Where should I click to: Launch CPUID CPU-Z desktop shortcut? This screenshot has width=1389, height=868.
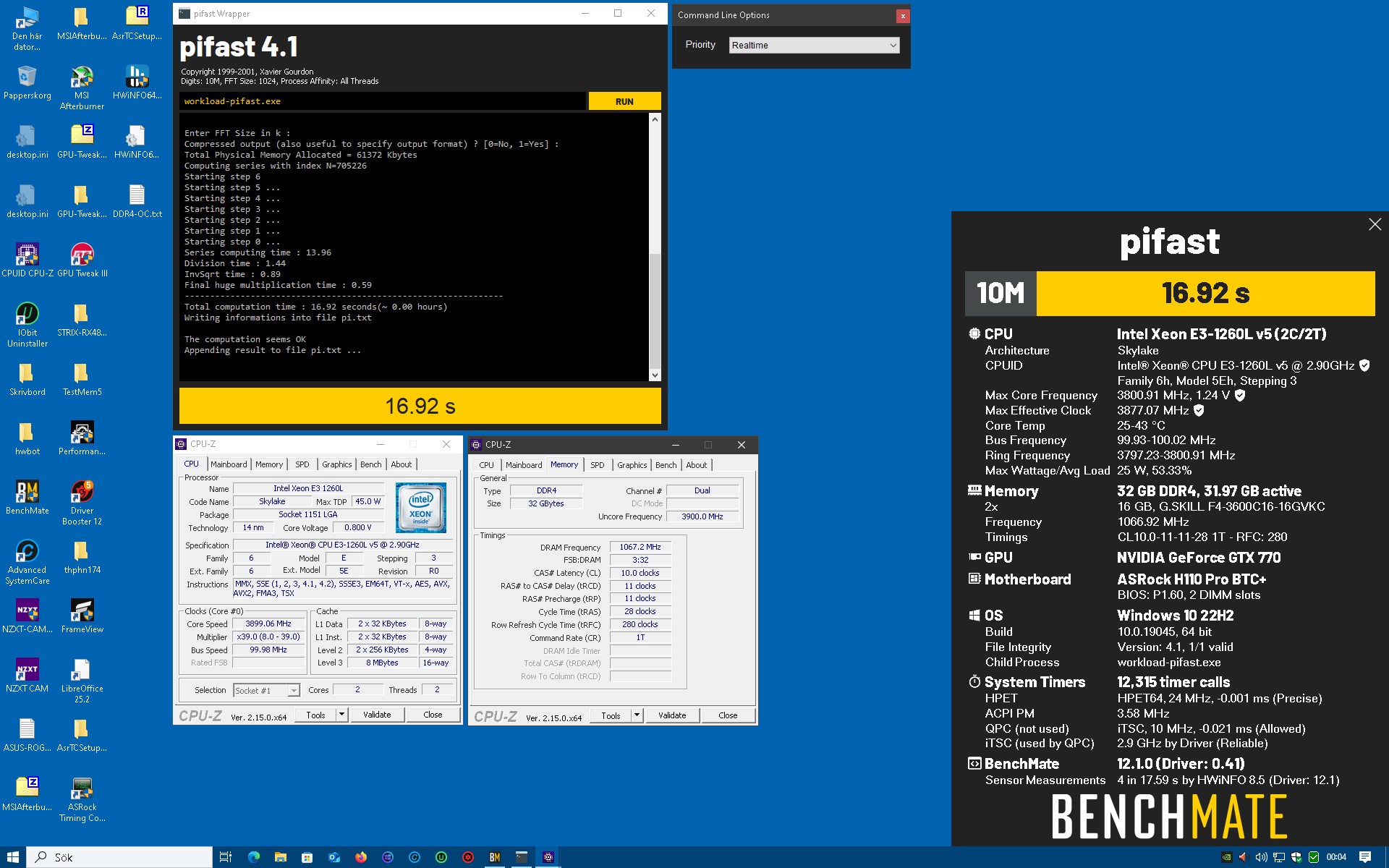tap(27, 261)
